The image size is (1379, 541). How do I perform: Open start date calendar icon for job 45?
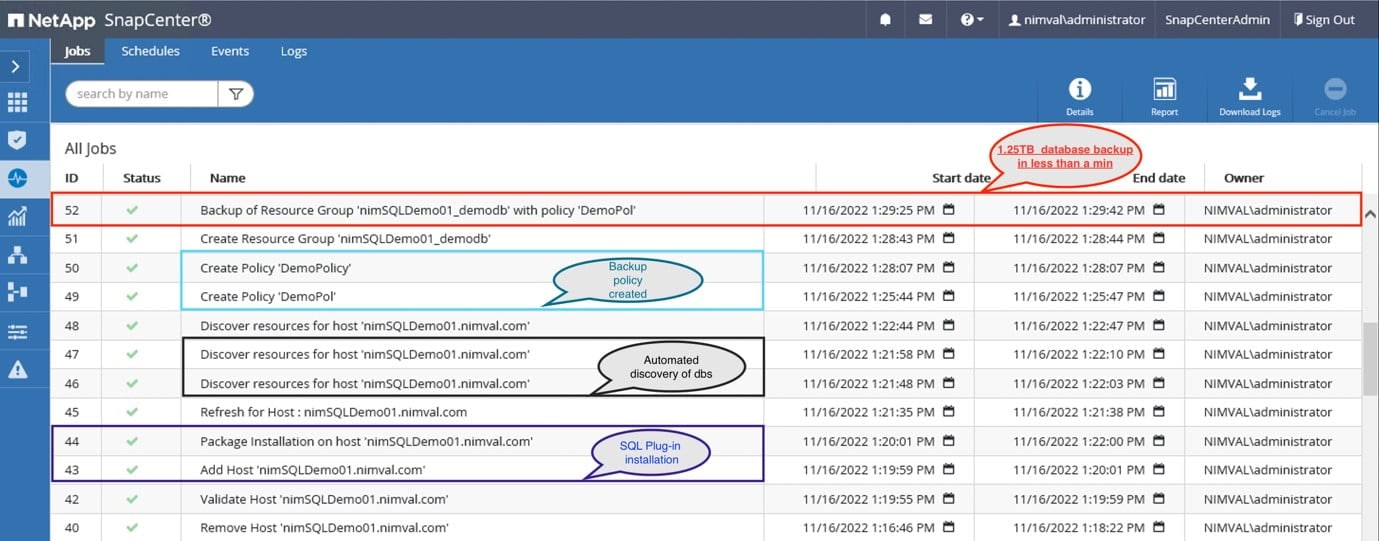tap(949, 412)
